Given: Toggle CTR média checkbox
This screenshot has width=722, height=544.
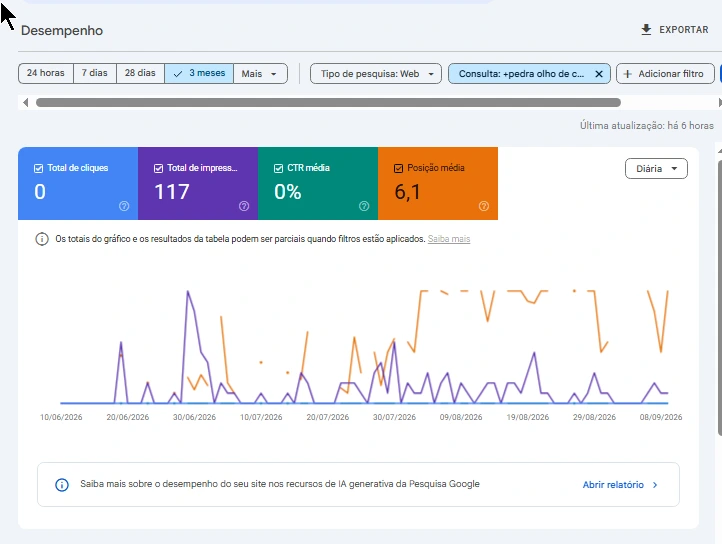Looking at the screenshot, I should point(279,169).
